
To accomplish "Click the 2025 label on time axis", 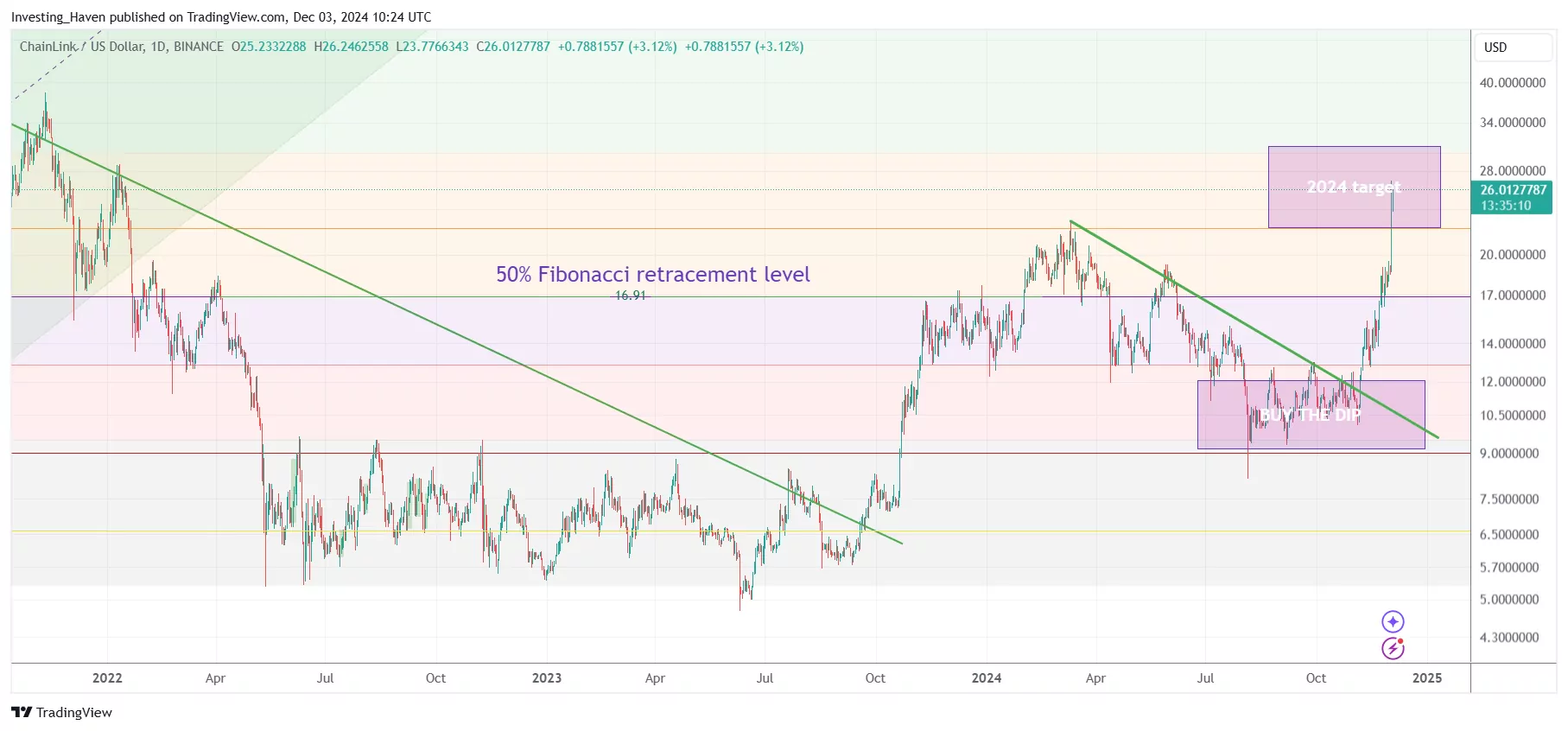I will click(x=1427, y=678).
